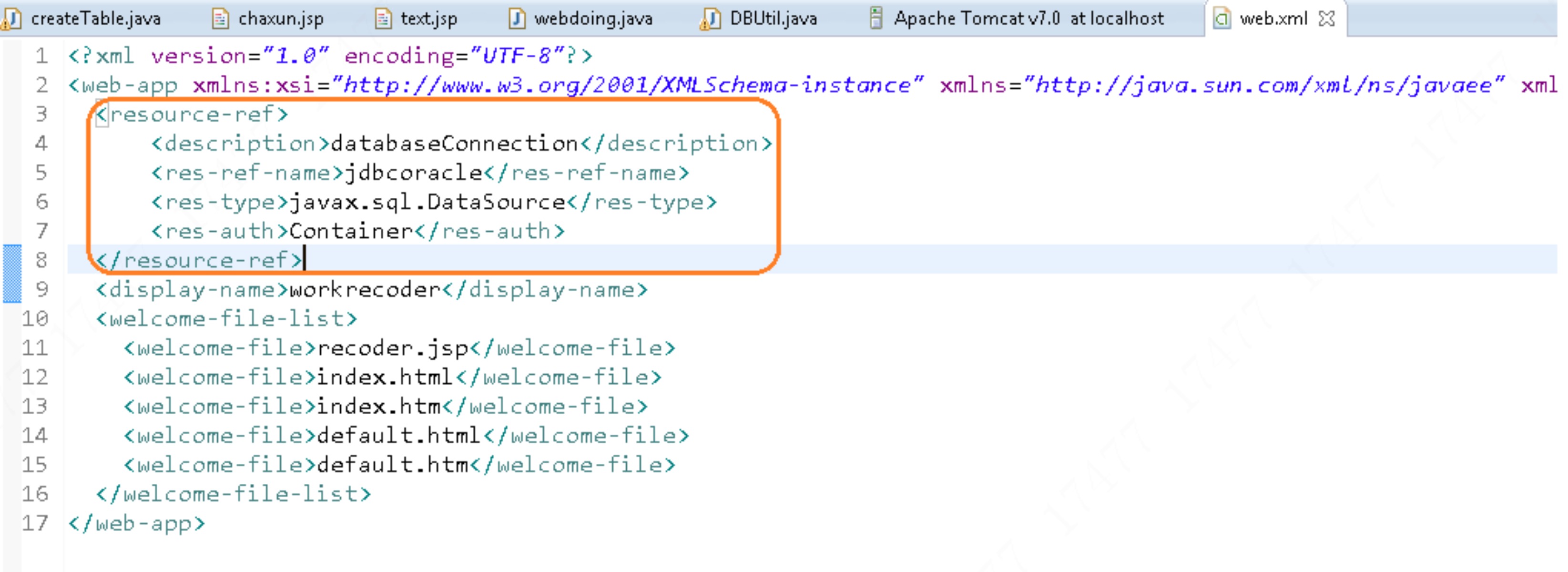Click the Tomcat server tab icon

(x=876, y=18)
